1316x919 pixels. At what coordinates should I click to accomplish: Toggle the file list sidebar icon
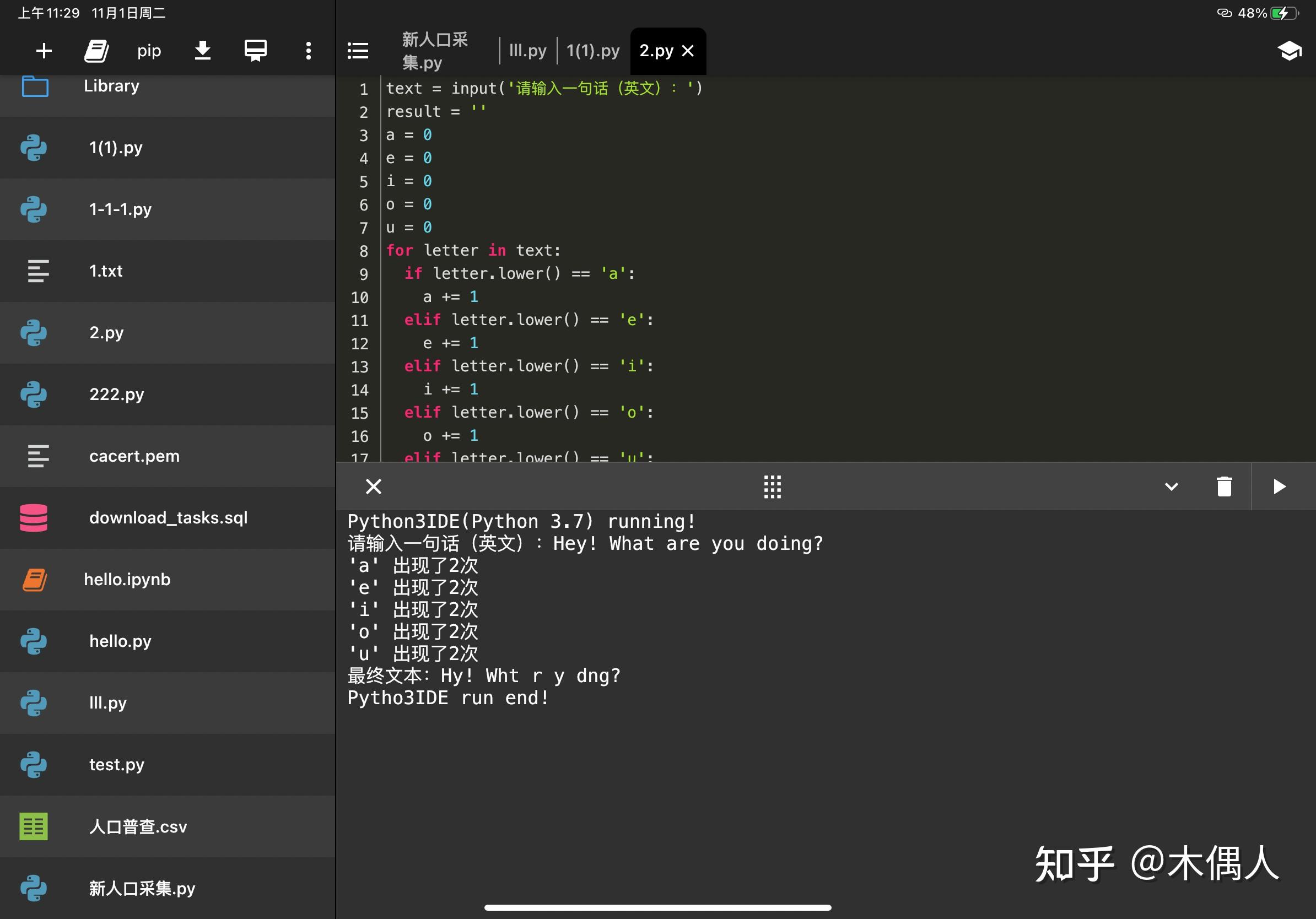click(358, 51)
